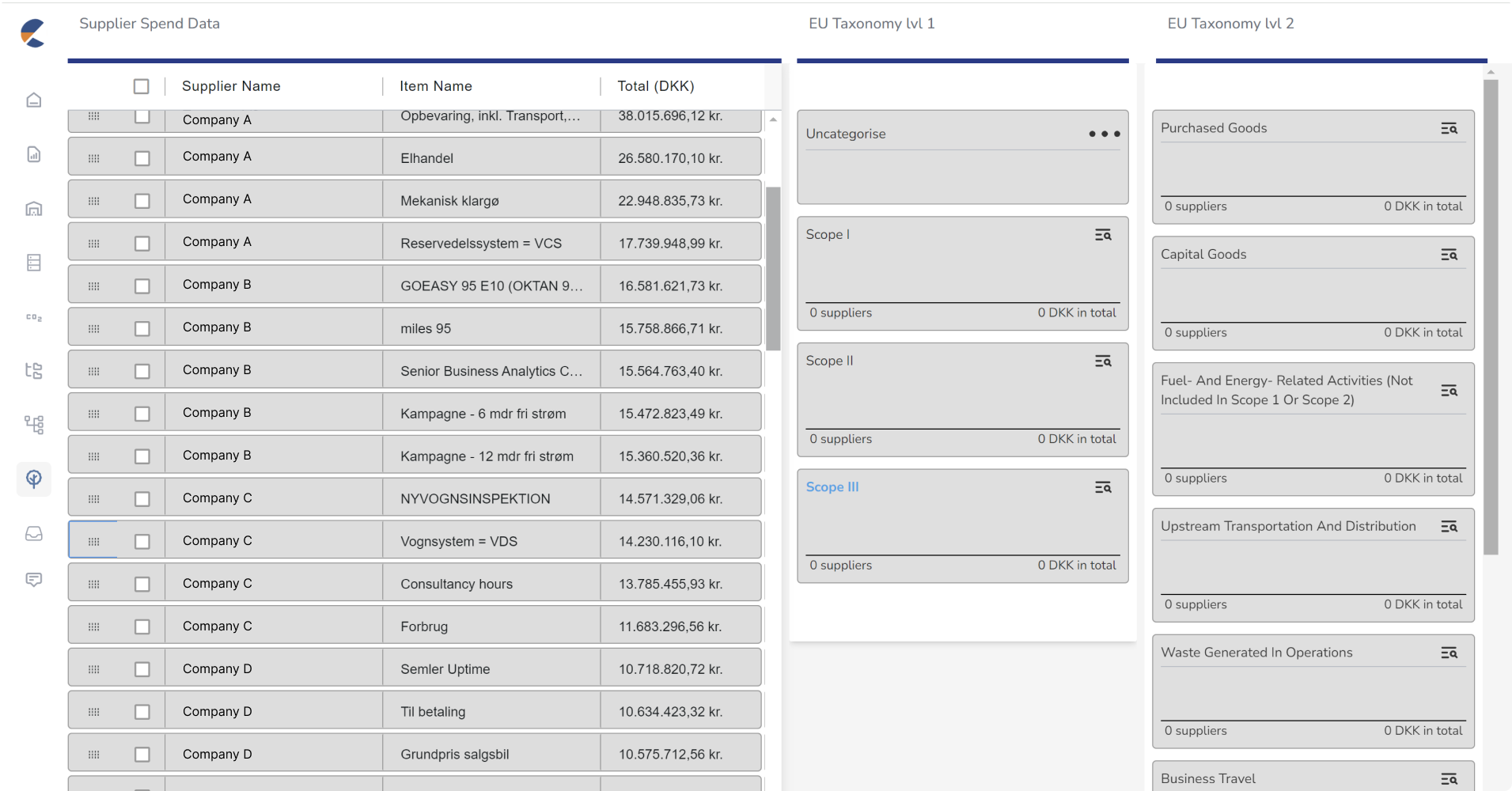Open Purchased Goods search-list icon
The image size is (1512, 791).
(1449, 128)
